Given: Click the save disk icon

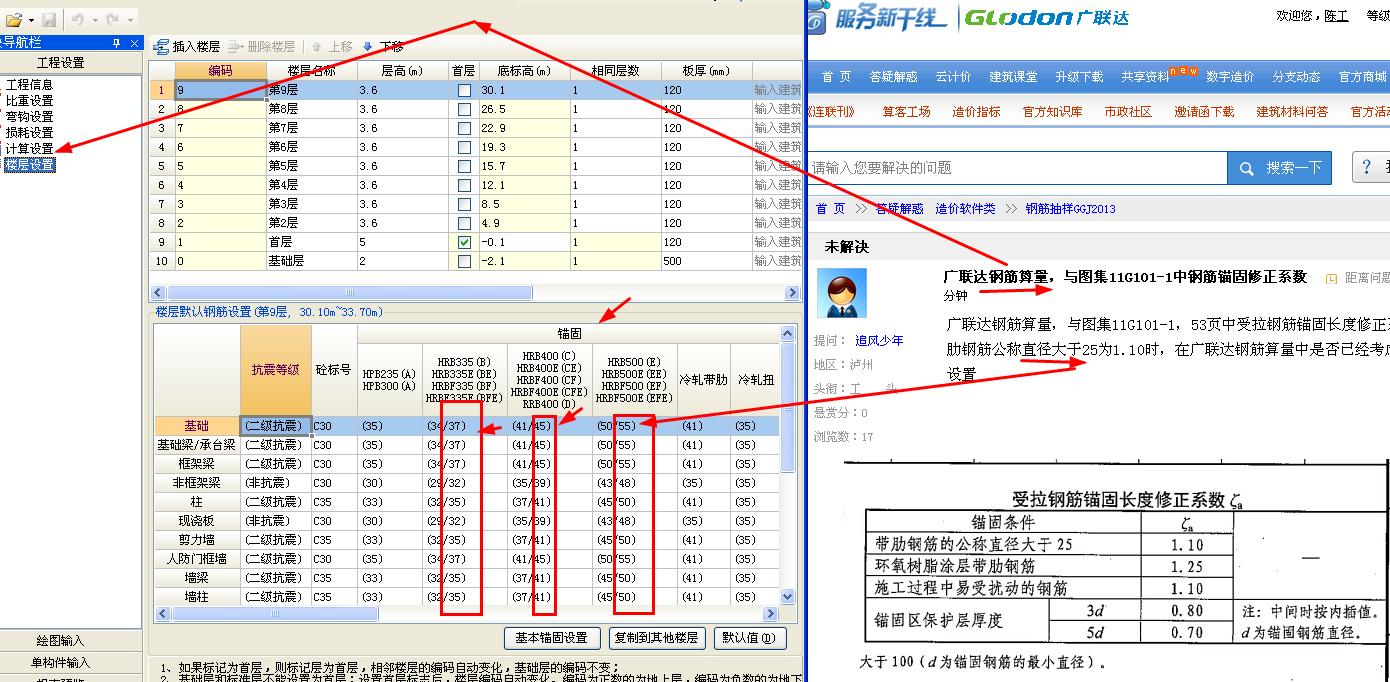Looking at the screenshot, I should pyautogui.click(x=47, y=20).
